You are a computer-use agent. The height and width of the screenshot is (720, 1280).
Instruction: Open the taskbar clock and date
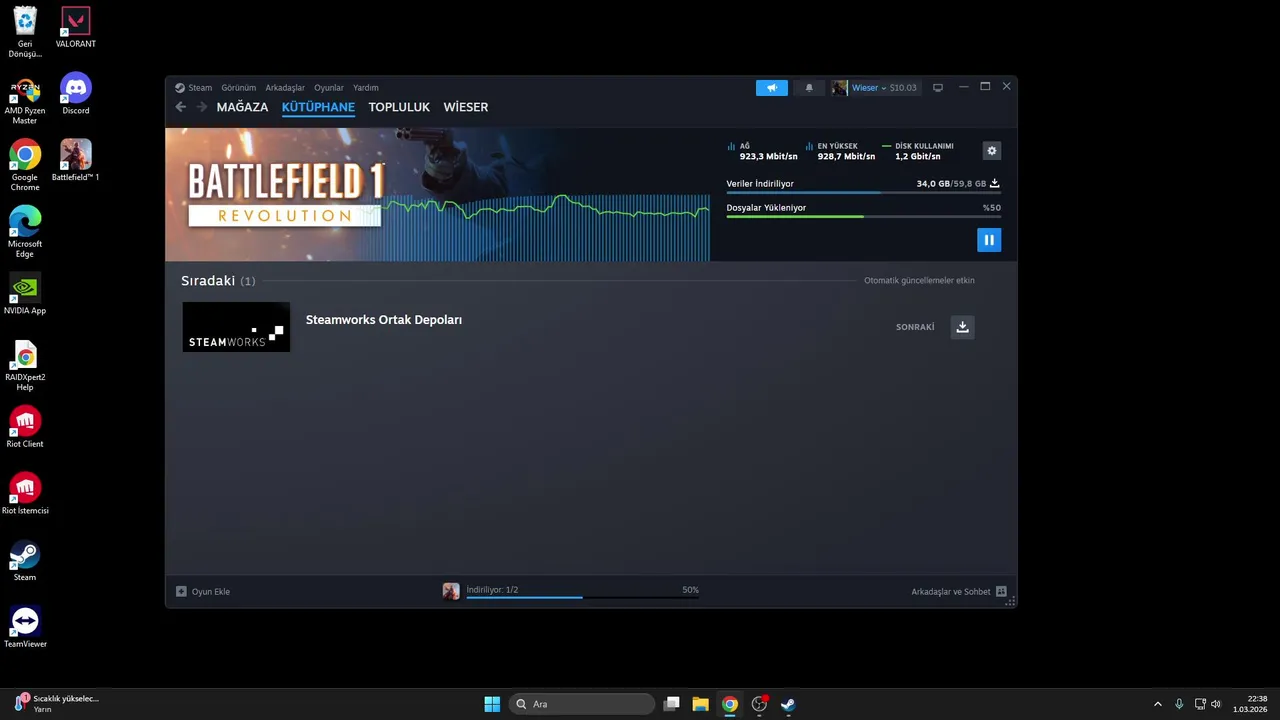tap(1252, 704)
